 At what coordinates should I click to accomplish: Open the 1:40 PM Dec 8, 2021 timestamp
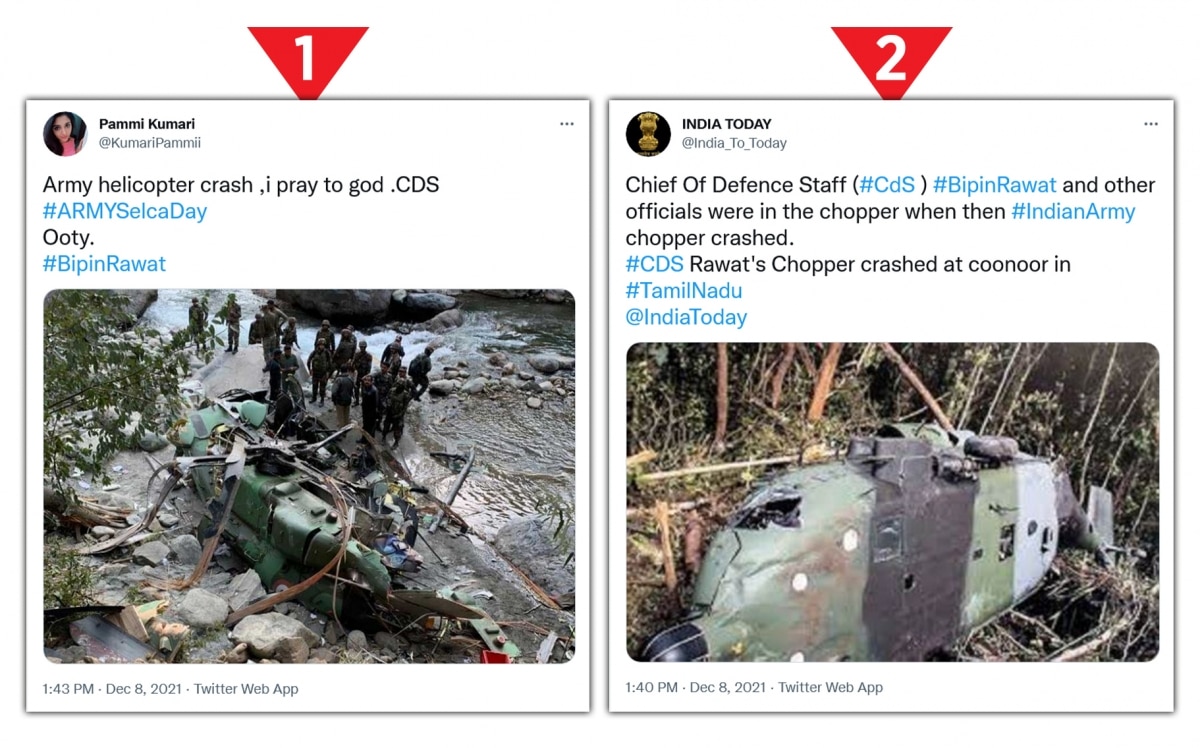click(x=697, y=688)
